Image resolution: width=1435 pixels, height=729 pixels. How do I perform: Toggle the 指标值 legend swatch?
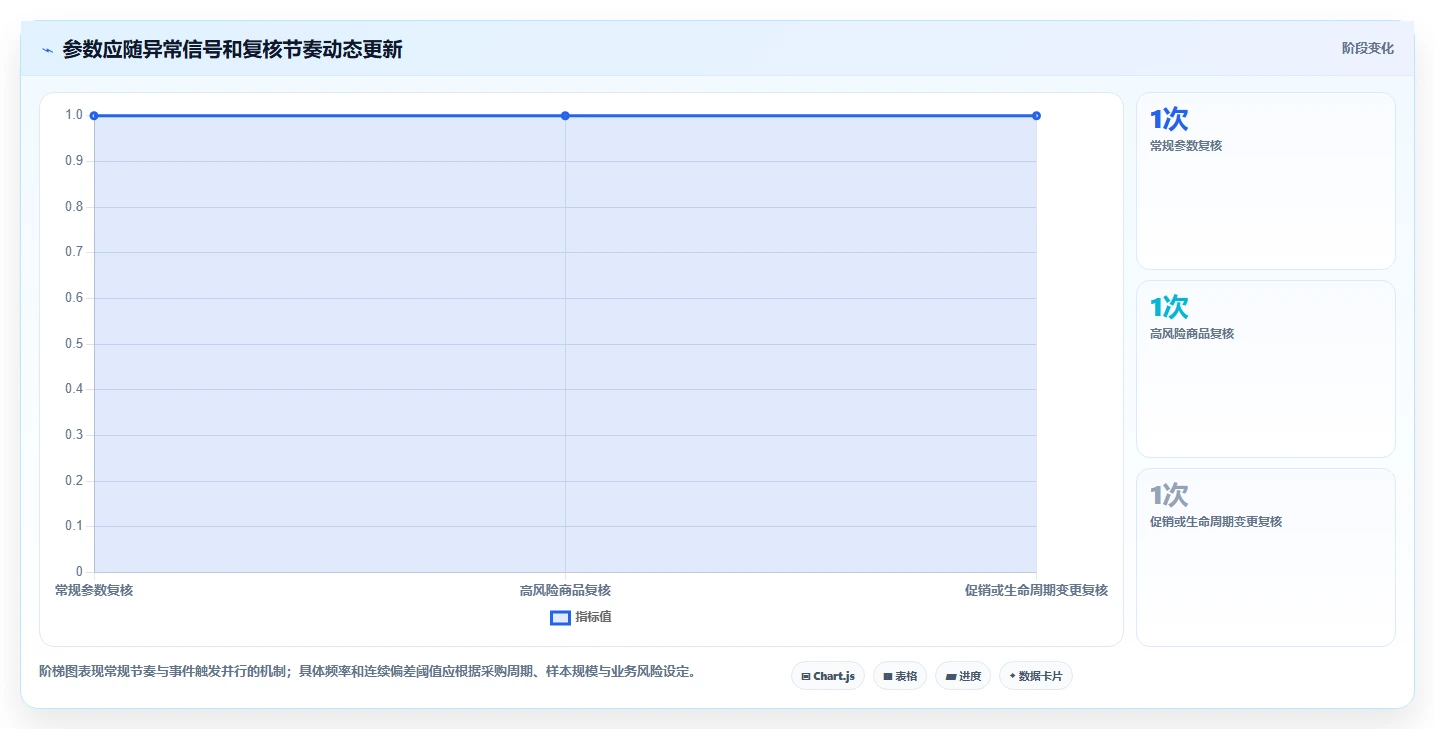pos(560,617)
